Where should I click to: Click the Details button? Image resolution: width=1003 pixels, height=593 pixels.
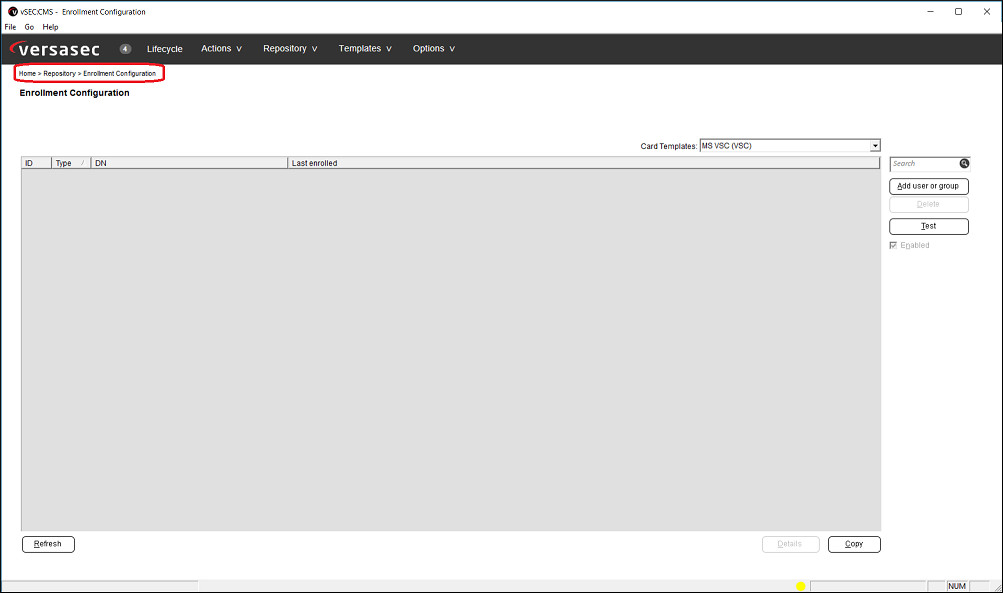[791, 544]
